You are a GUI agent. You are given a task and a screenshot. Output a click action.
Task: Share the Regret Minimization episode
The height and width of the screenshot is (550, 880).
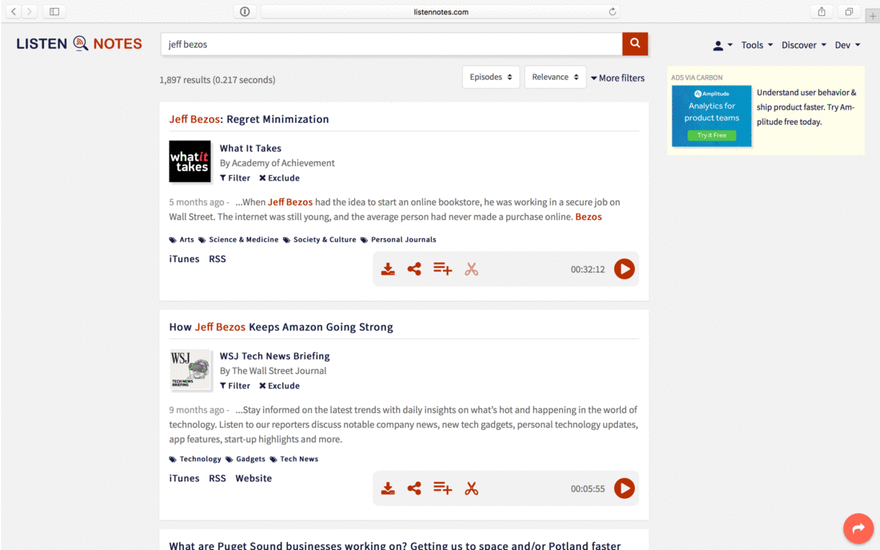[414, 269]
